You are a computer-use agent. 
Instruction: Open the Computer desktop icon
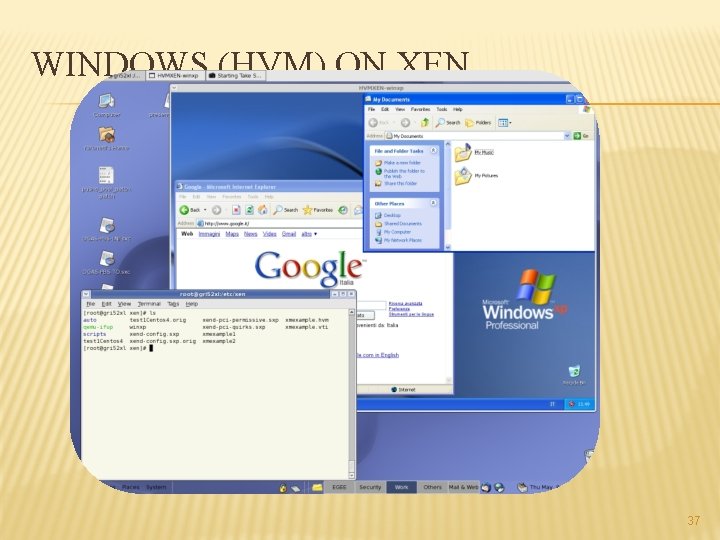(x=107, y=106)
